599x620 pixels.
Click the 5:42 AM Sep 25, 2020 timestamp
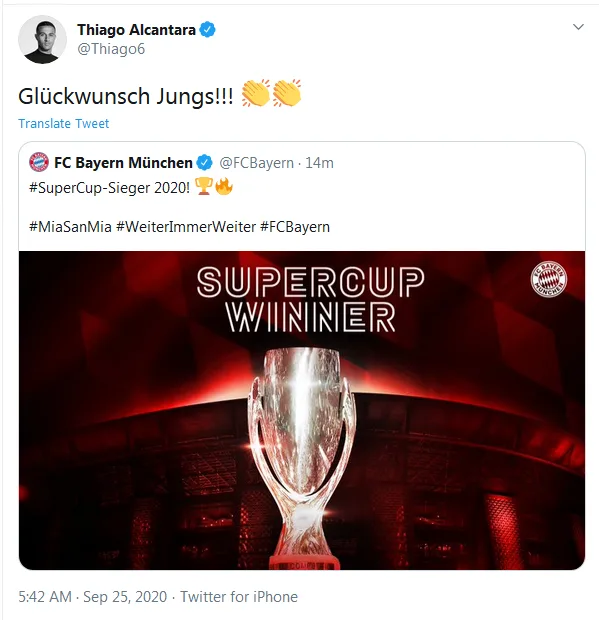(x=93, y=597)
